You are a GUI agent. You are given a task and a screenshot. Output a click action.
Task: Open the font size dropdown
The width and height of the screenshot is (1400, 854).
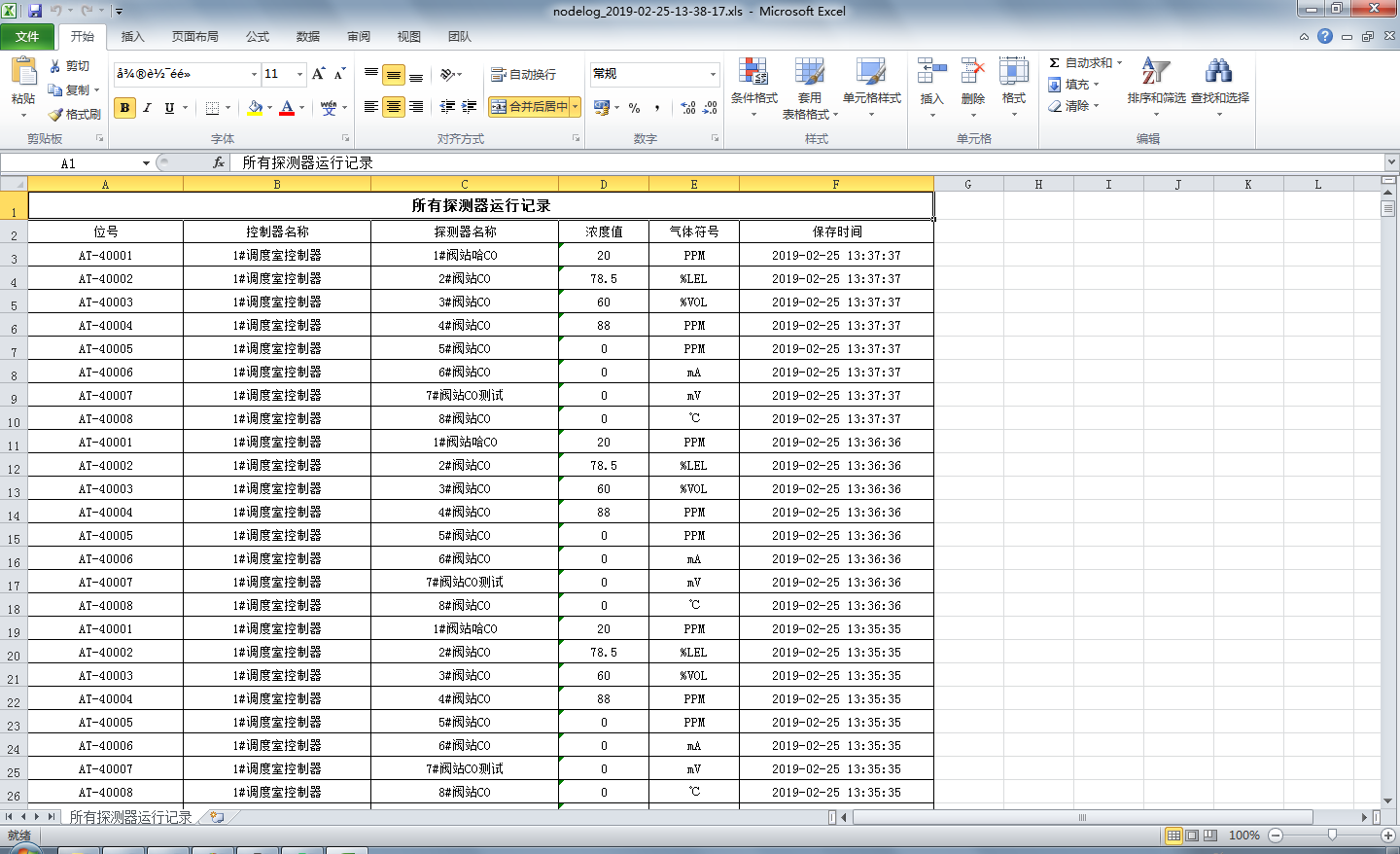299,74
